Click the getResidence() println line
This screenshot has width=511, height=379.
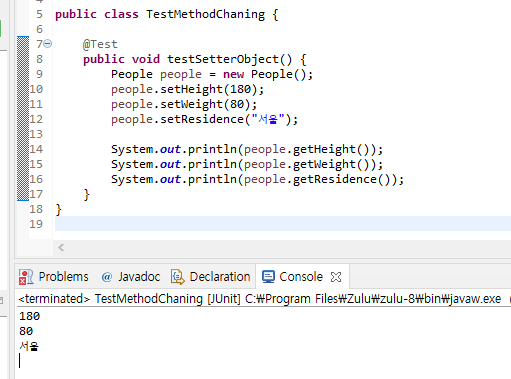[257, 179]
